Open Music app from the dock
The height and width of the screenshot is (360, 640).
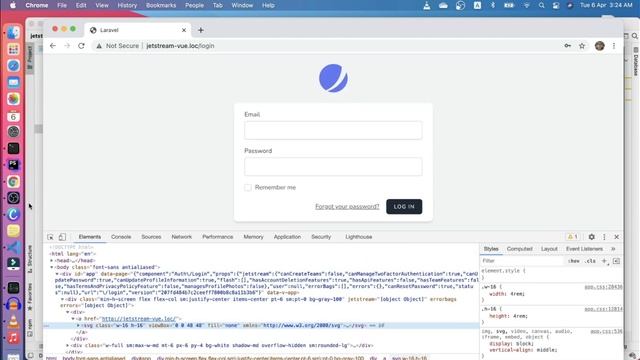13,338
